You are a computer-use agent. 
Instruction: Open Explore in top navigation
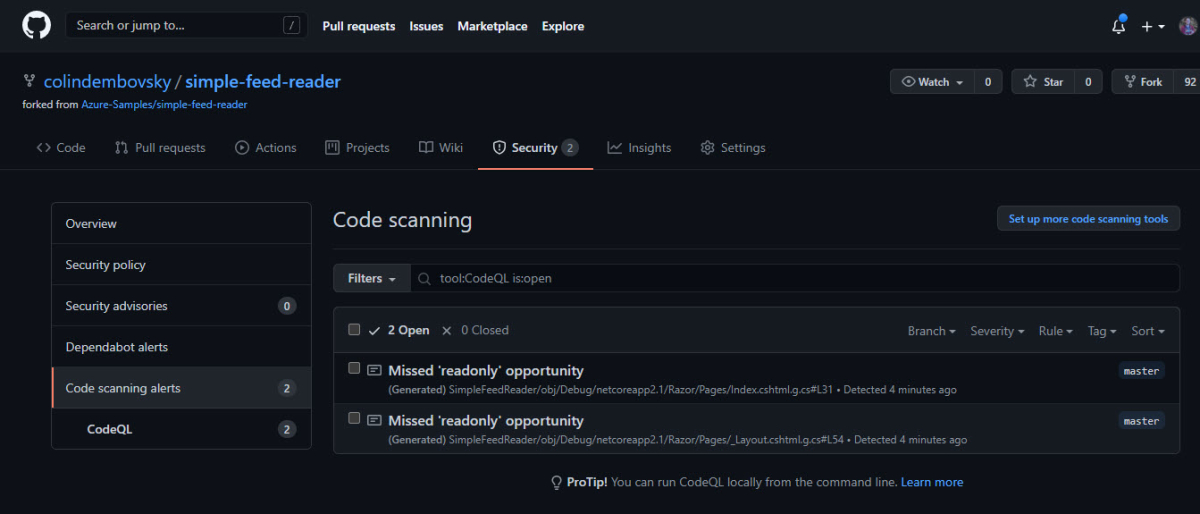click(563, 26)
